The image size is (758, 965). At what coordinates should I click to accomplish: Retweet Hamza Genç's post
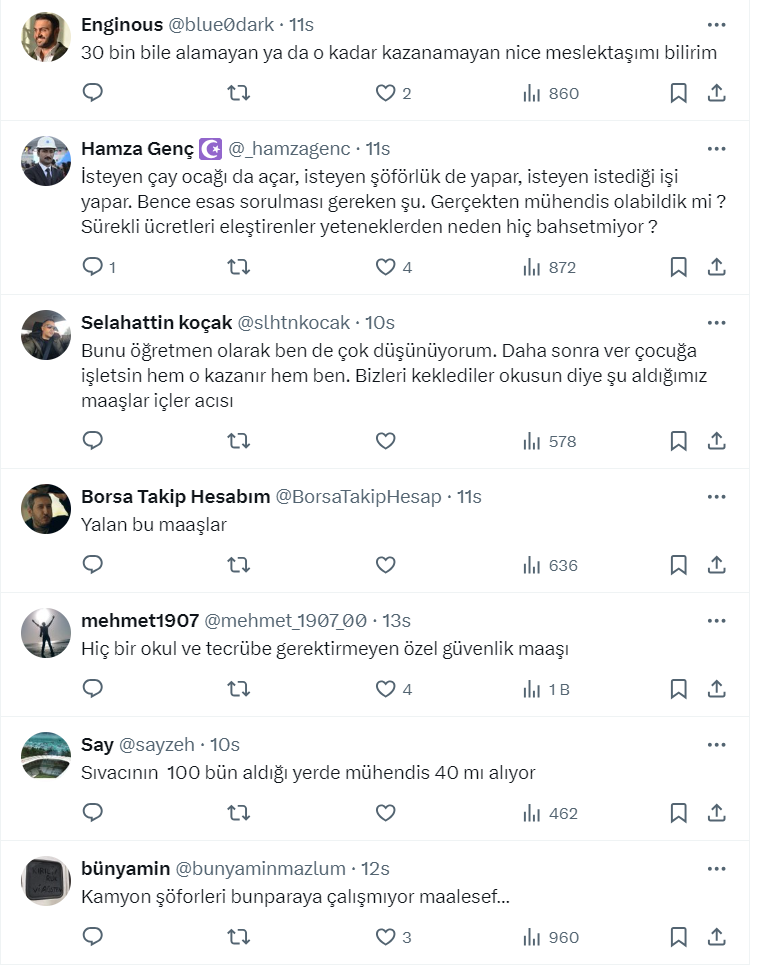click(x=239, y=267)
